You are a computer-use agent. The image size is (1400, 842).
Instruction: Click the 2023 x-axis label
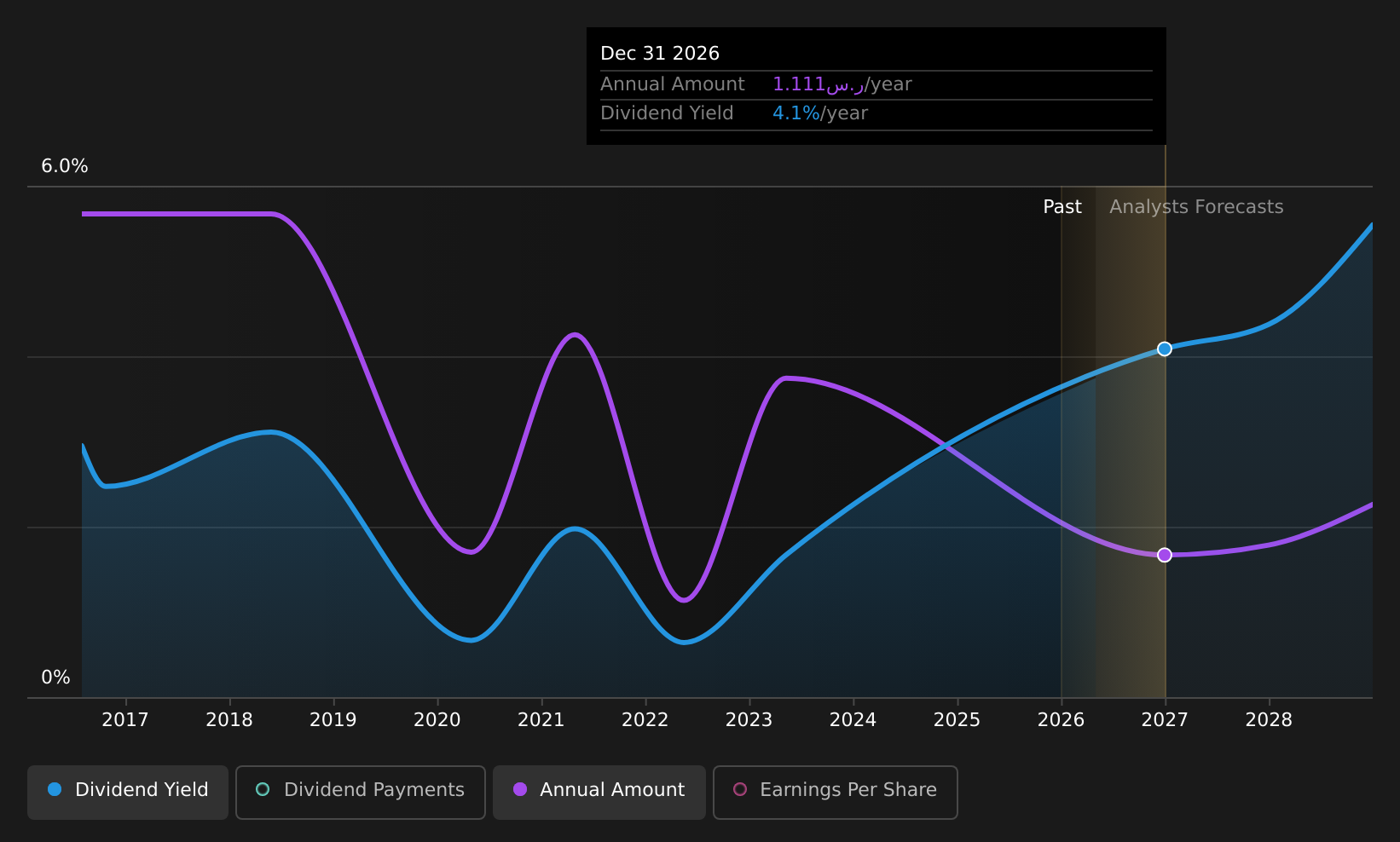click(749, 720)
